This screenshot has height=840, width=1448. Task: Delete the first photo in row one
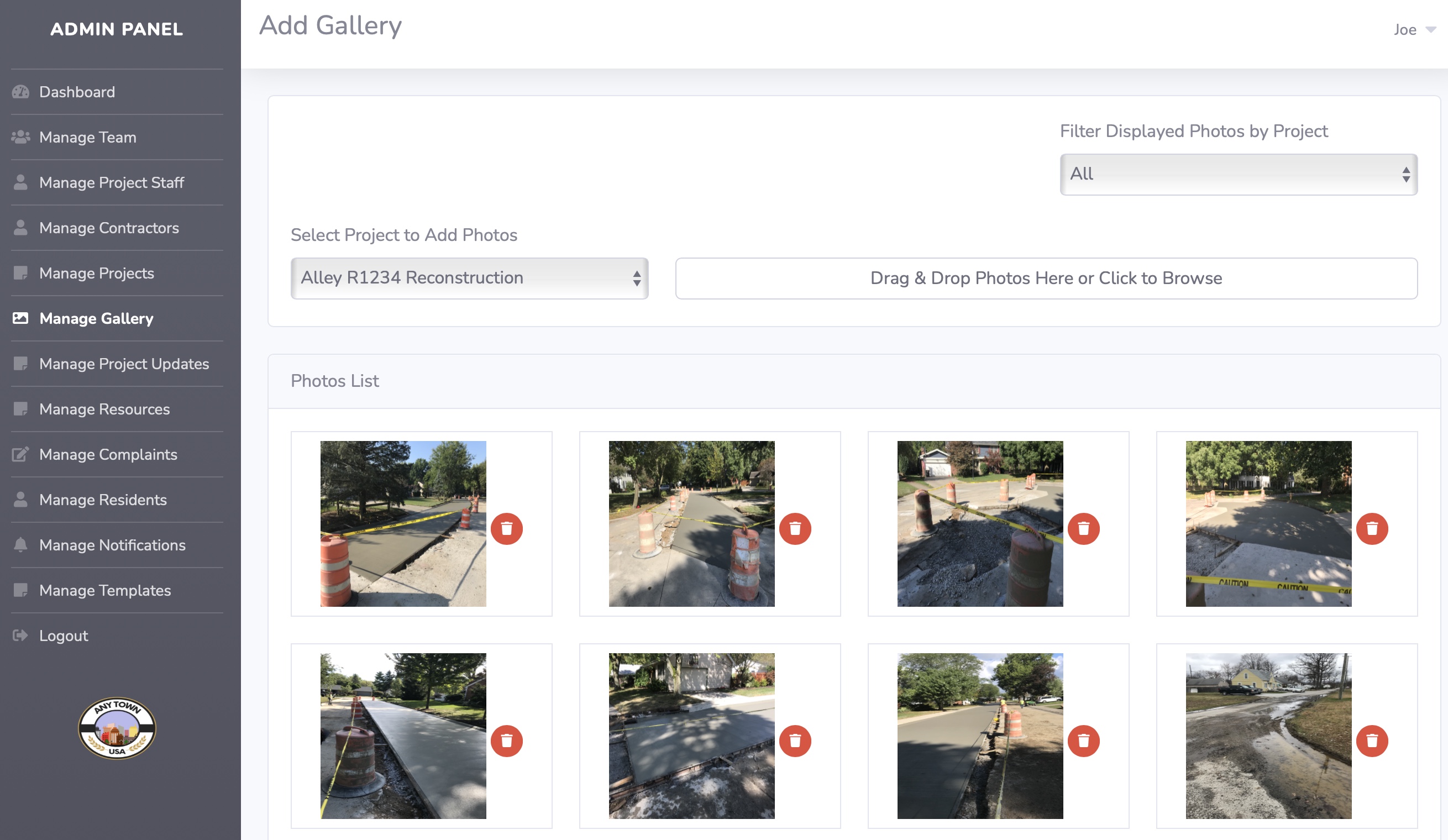507,528
